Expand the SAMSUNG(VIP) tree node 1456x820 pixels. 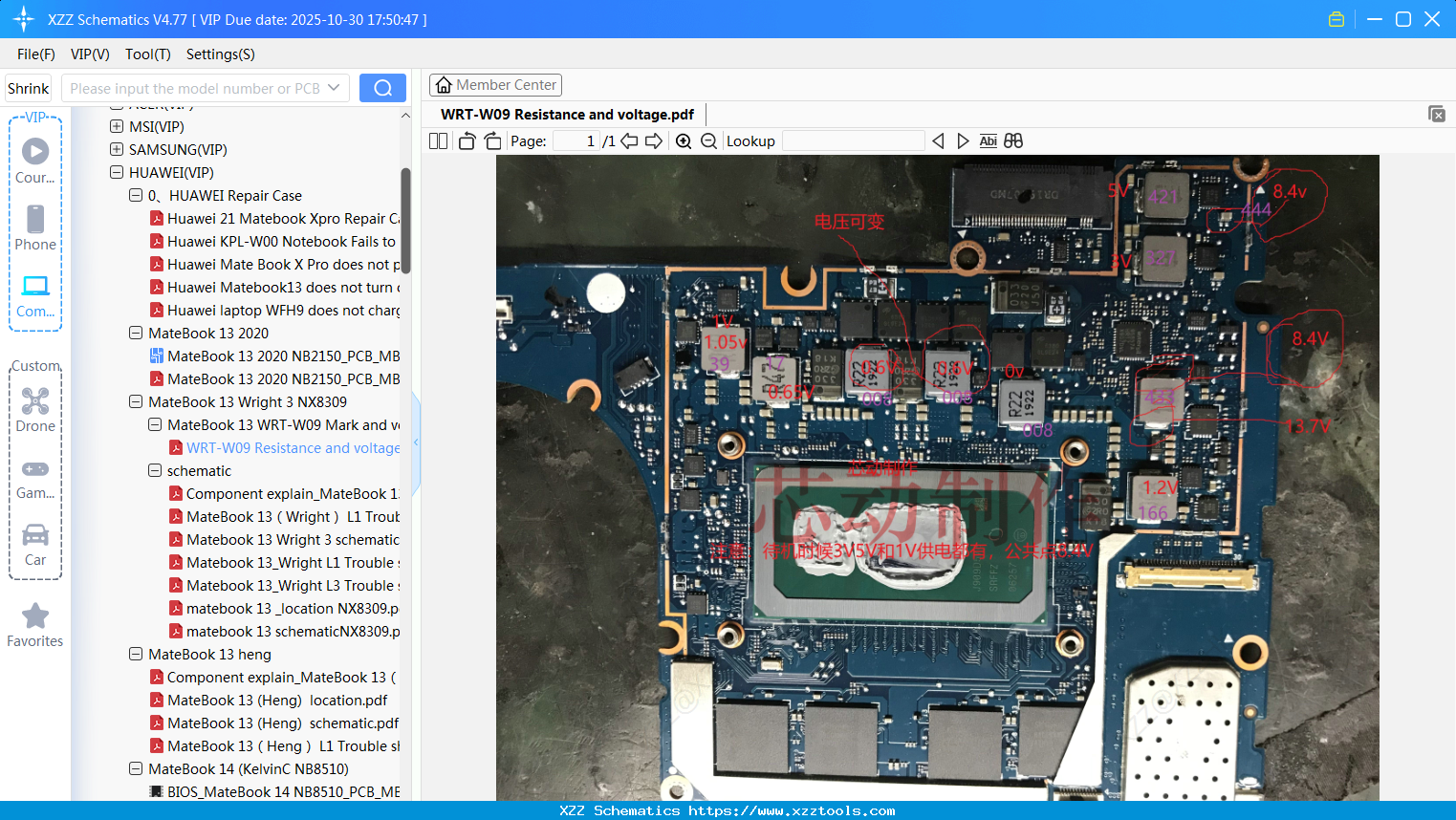[x=117, y=150]
